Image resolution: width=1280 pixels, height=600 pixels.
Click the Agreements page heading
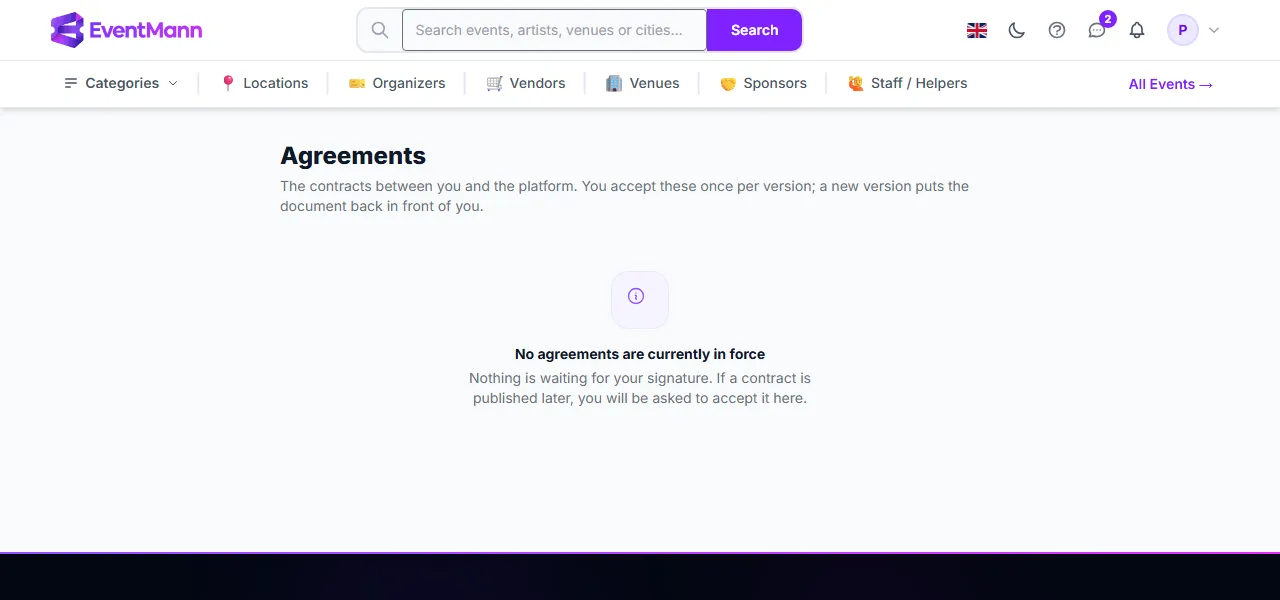353,155
